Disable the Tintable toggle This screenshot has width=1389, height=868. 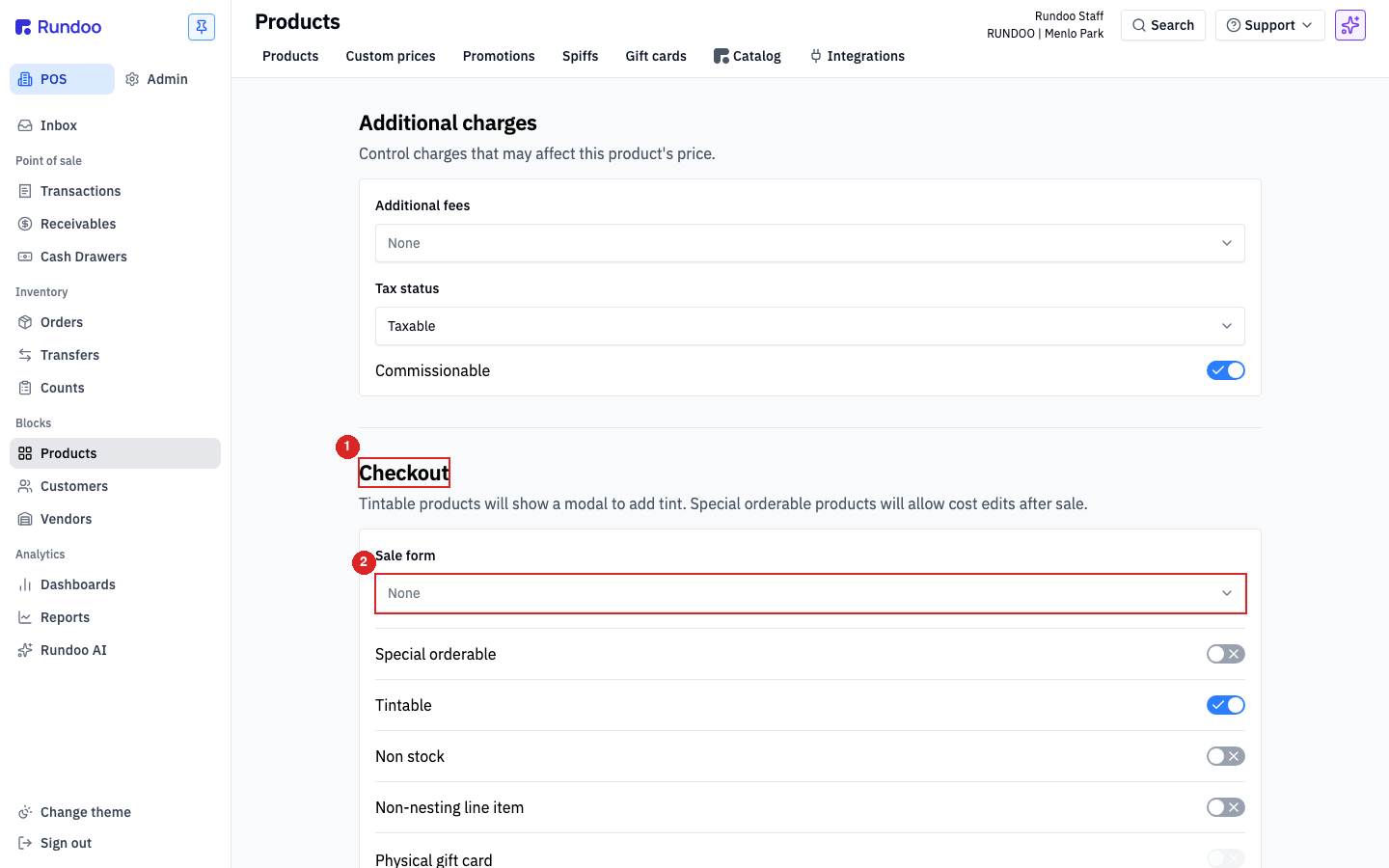pyautogui.click(x=1226, y=705)
